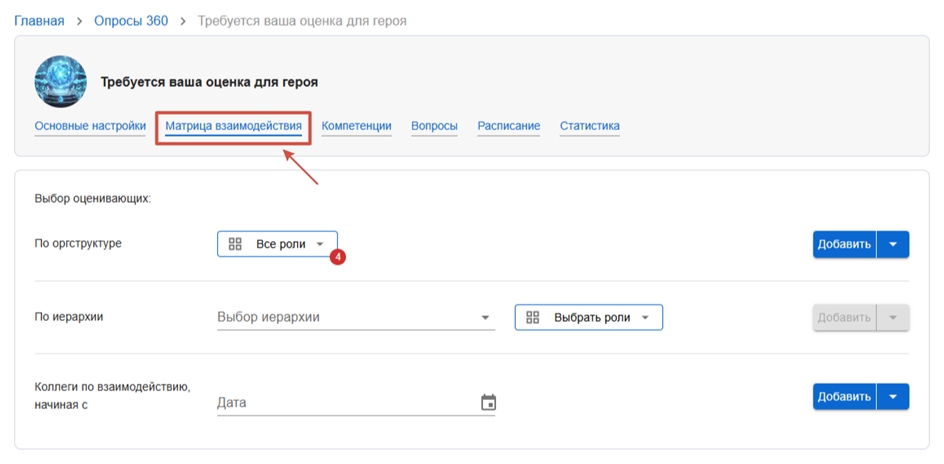Open arrow menu beside top 'Добавить' button
This screenshot has width=944, height=464.
coord(893,244)
